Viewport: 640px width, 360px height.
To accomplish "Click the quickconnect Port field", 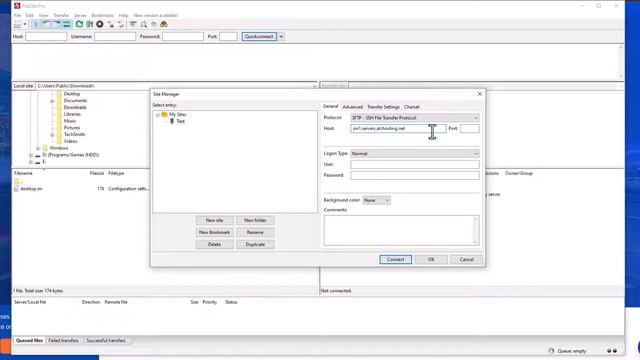I will (228, 37).
